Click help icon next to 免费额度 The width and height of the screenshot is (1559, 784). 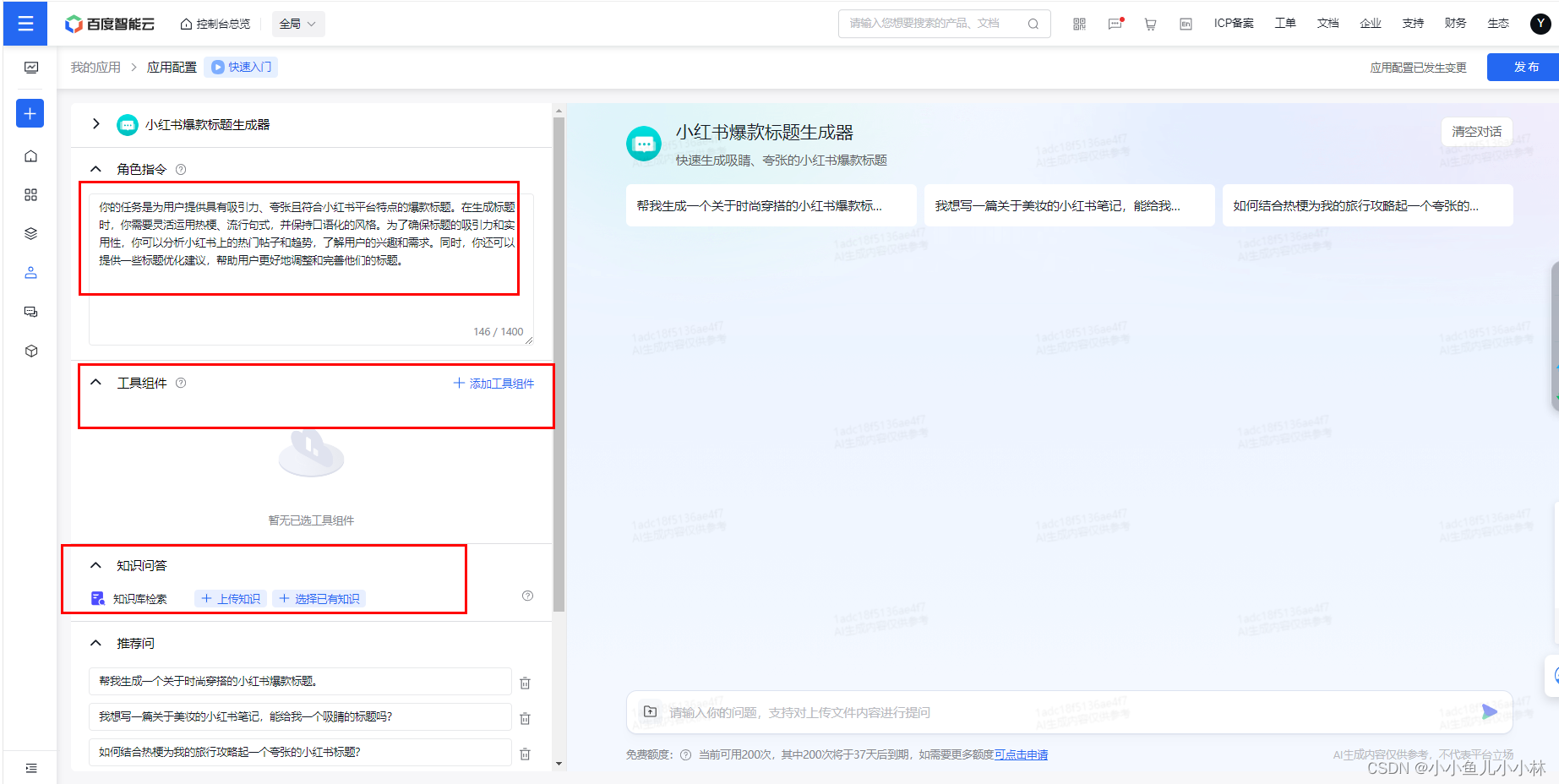tap(685, 754)
